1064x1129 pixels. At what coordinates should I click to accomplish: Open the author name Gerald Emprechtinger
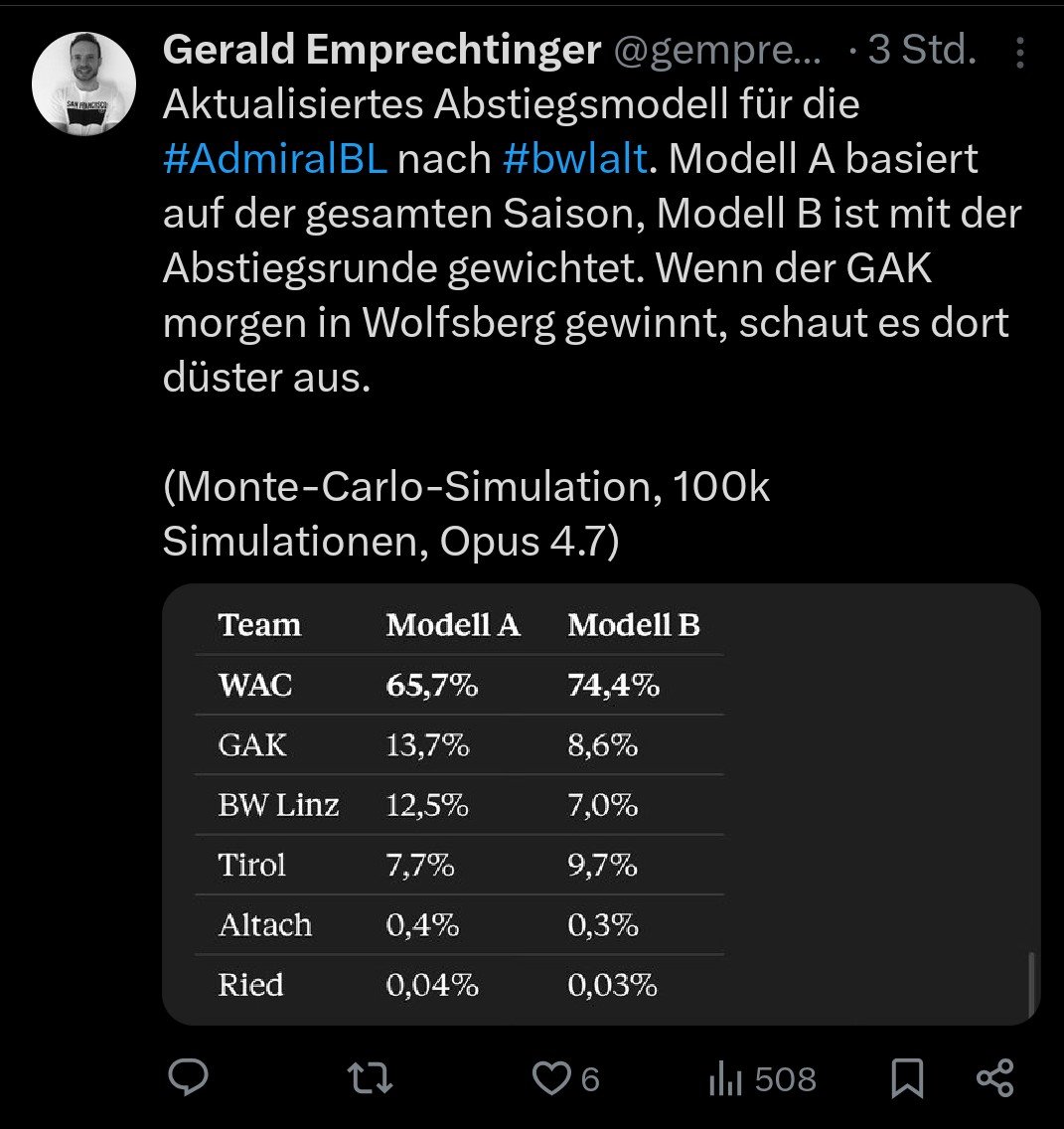[x=382, y=51]
